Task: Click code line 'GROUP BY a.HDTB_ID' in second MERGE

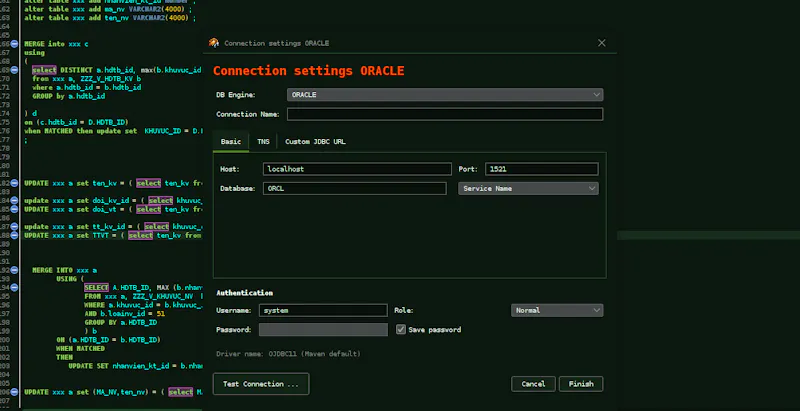Action: click(120, 322)
